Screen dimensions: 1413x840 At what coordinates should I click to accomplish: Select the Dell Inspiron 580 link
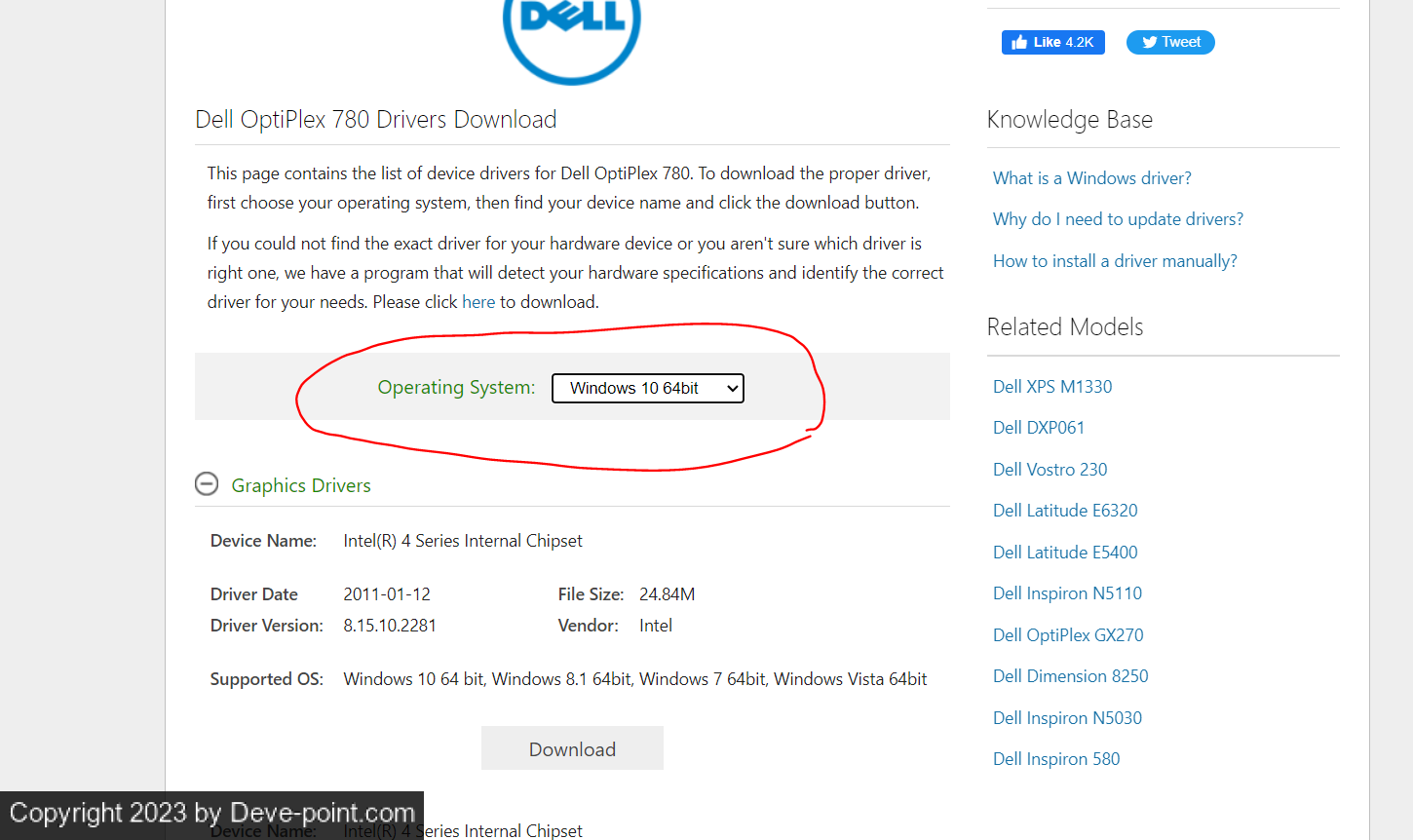[x=1056, y=759]
